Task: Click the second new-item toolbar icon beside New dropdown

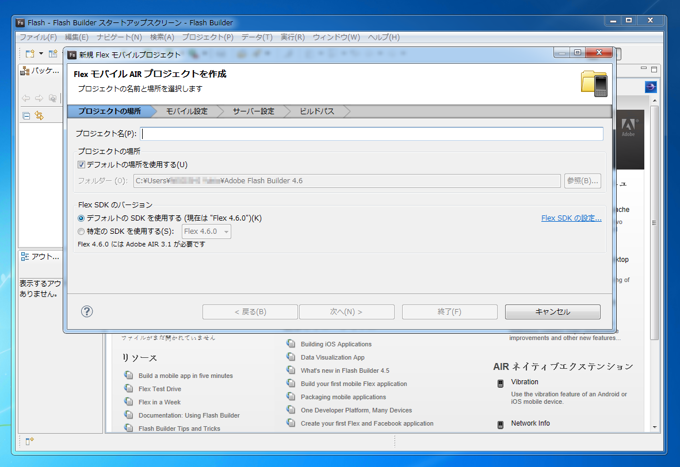Action: pyautogui.click(x=53, y=54)
